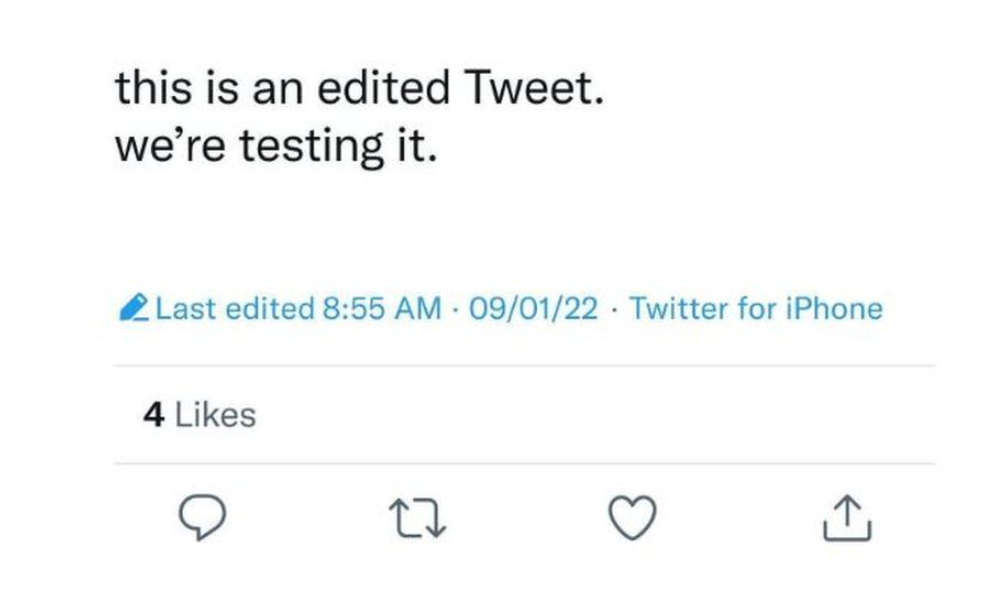Click the word 'Twitter' in source label
This screenshot has height=595, width=997.
coord(679,309)
